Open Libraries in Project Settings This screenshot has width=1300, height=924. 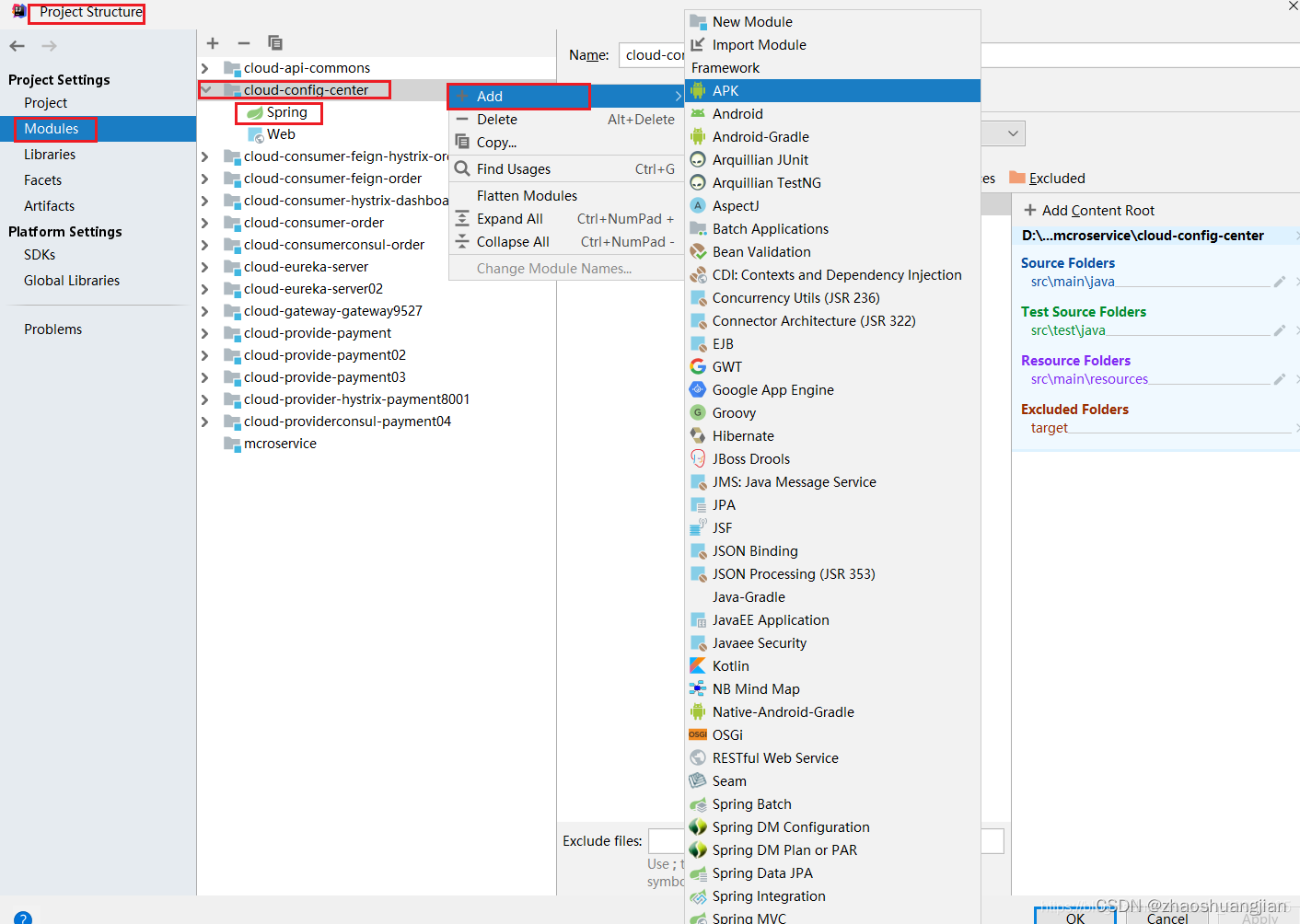pos(50,155)
